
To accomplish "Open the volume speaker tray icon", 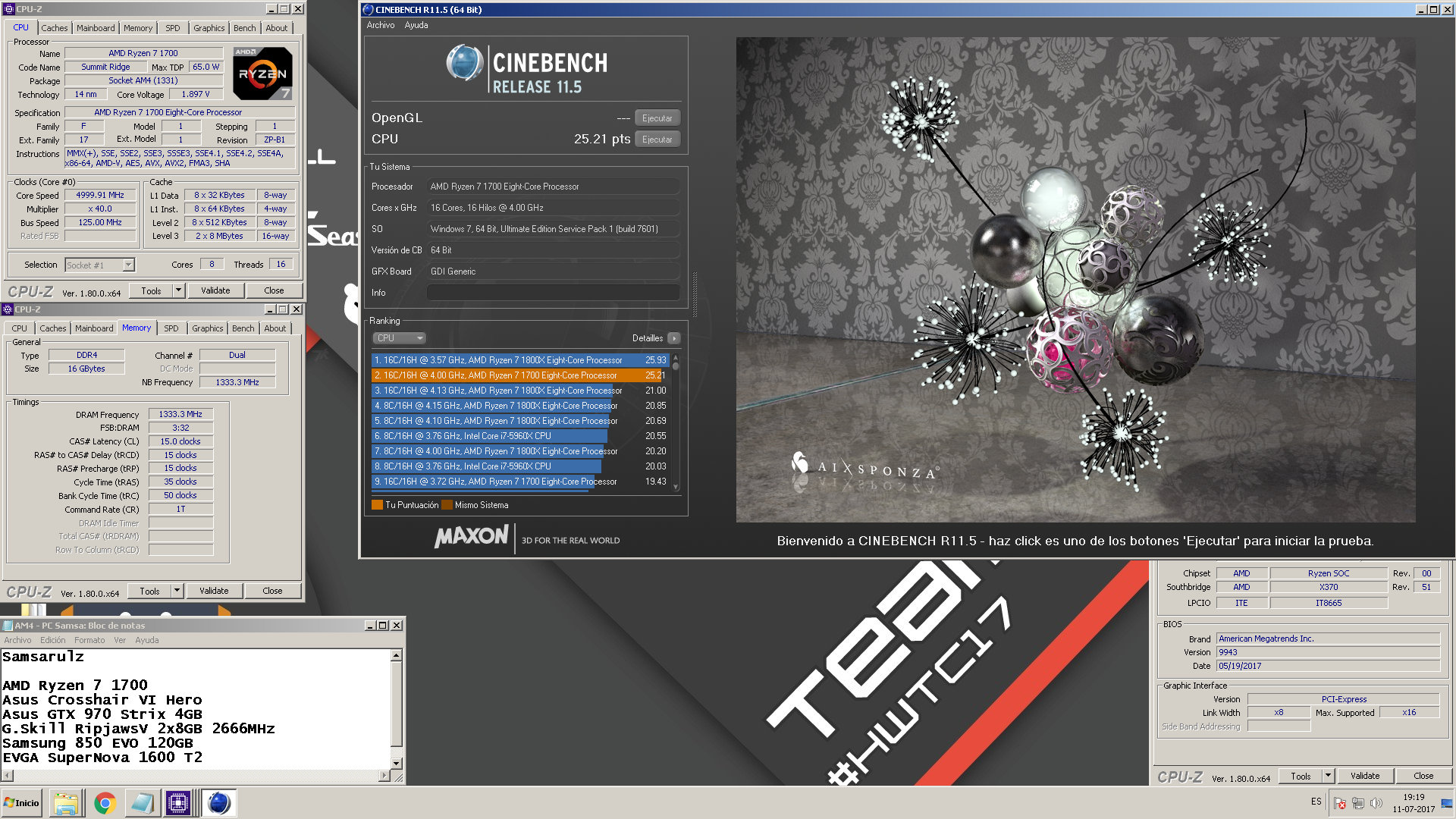I will click(x=1376, y=803).
